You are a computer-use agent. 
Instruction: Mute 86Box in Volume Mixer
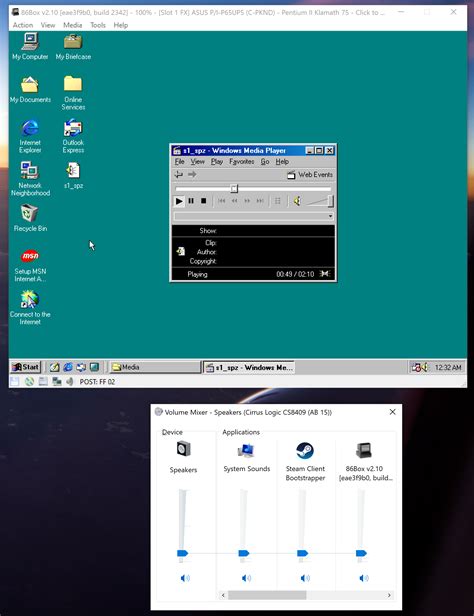point(364,578)
